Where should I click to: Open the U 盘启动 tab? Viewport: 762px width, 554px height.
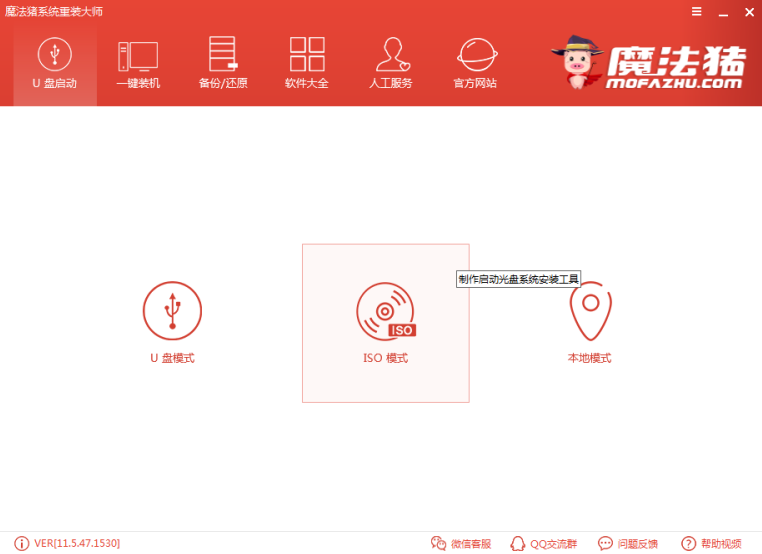tap(55, 63)
